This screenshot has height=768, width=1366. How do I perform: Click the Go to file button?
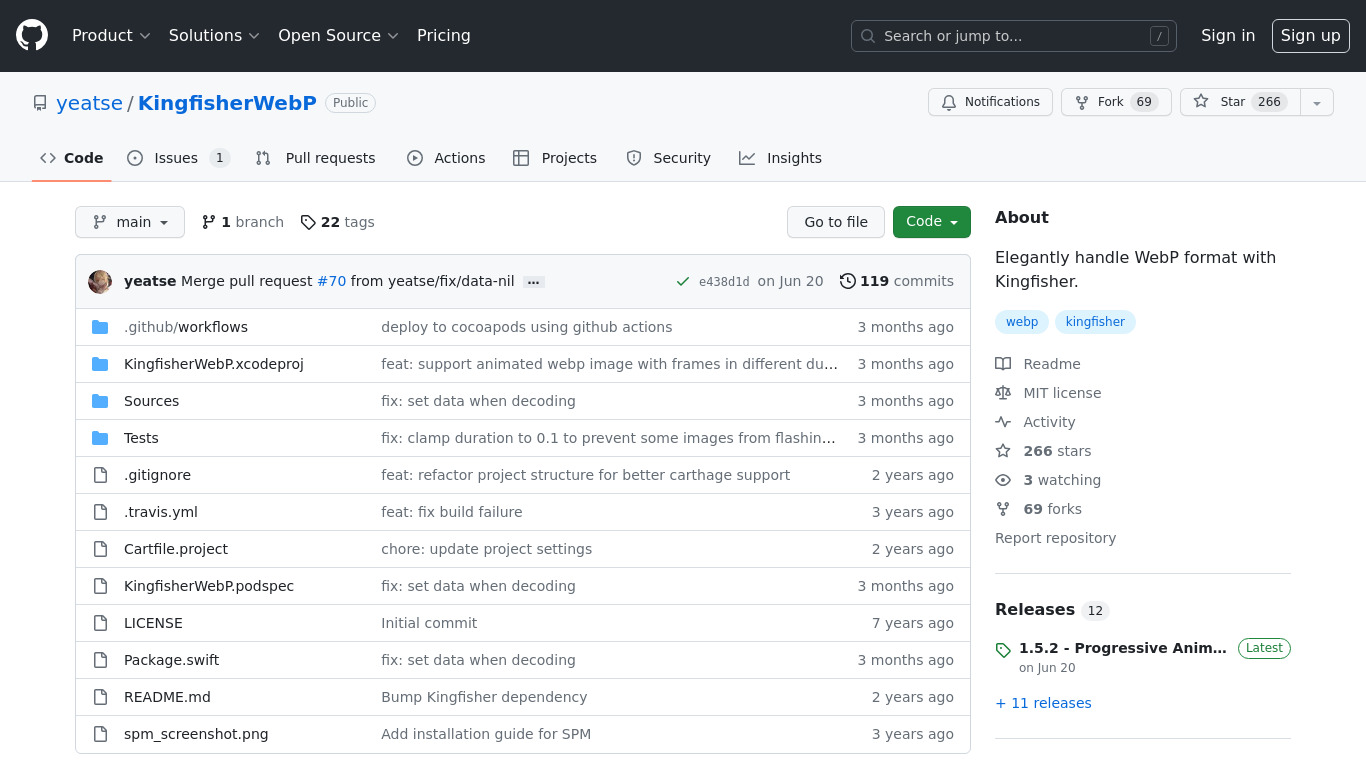point(836,222)
